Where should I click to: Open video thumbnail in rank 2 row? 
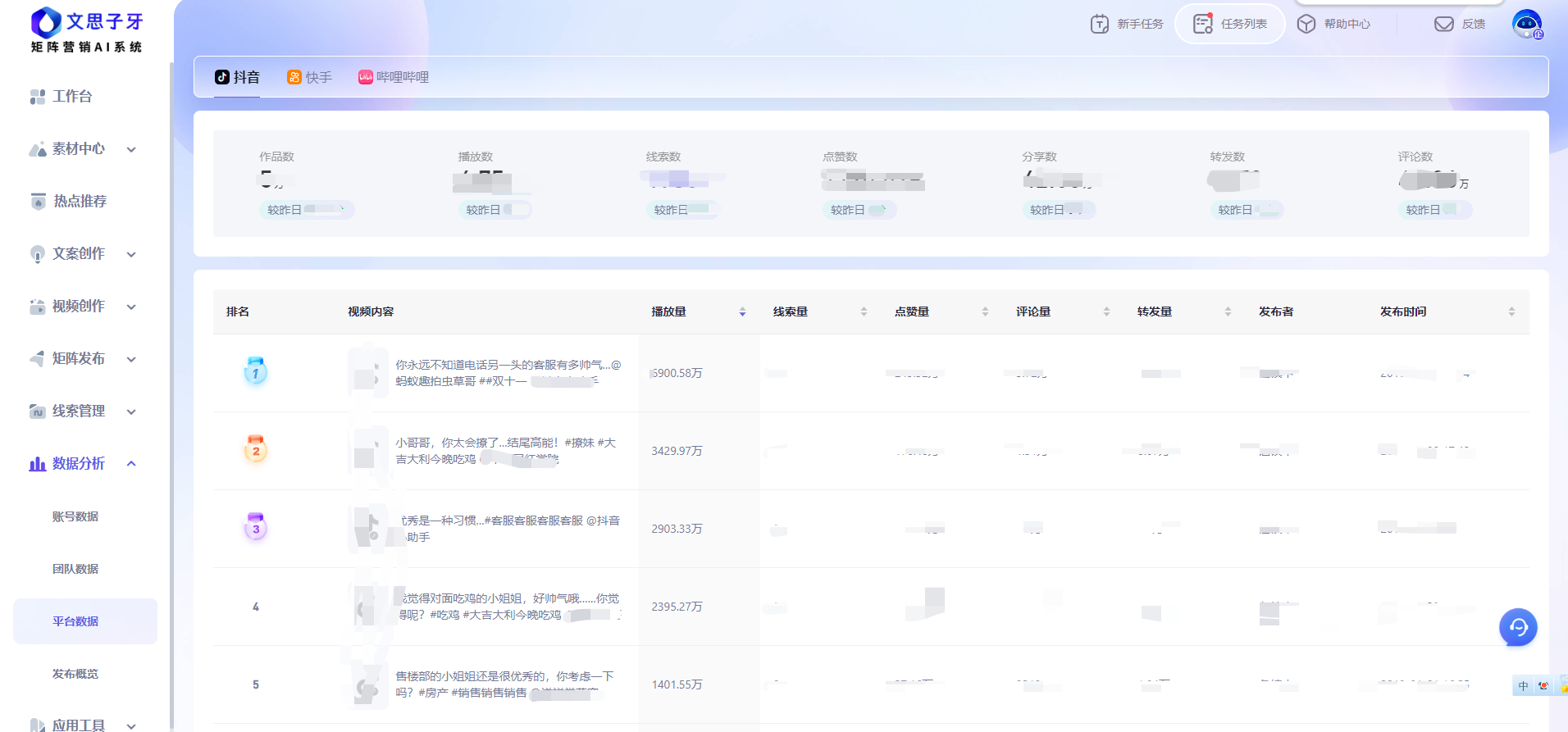367,451
